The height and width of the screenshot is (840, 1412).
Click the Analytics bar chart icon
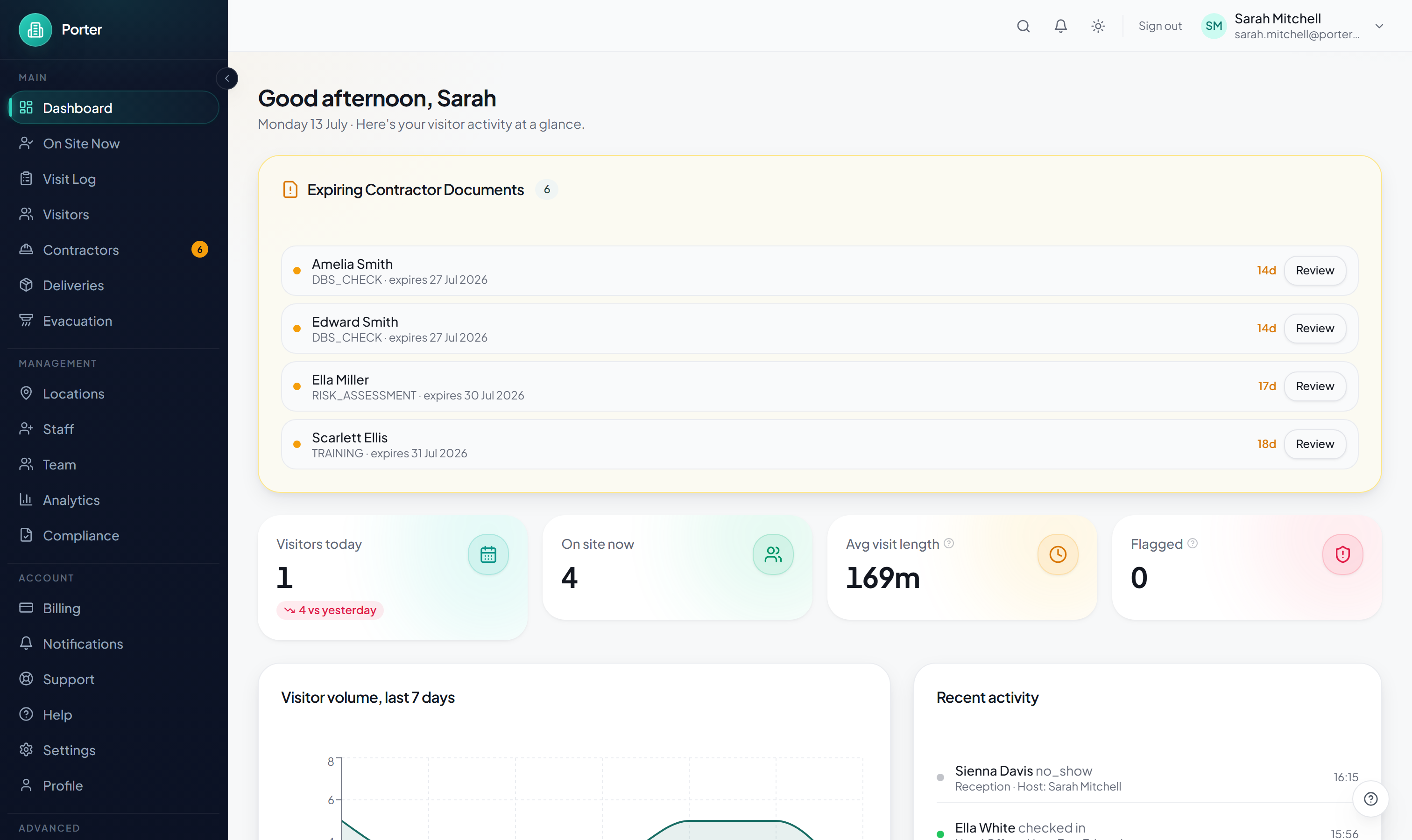[26, 499]
